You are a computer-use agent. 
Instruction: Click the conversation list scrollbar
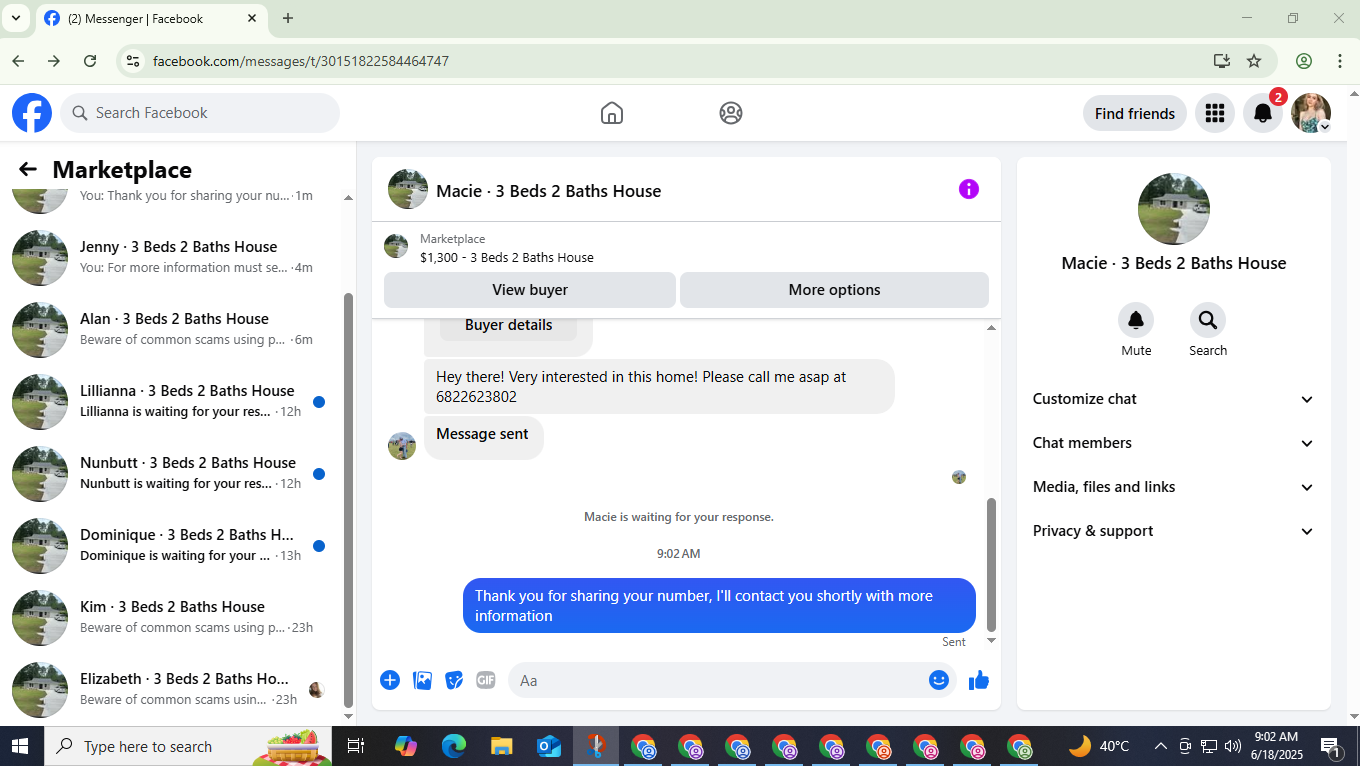click(348, 500)
